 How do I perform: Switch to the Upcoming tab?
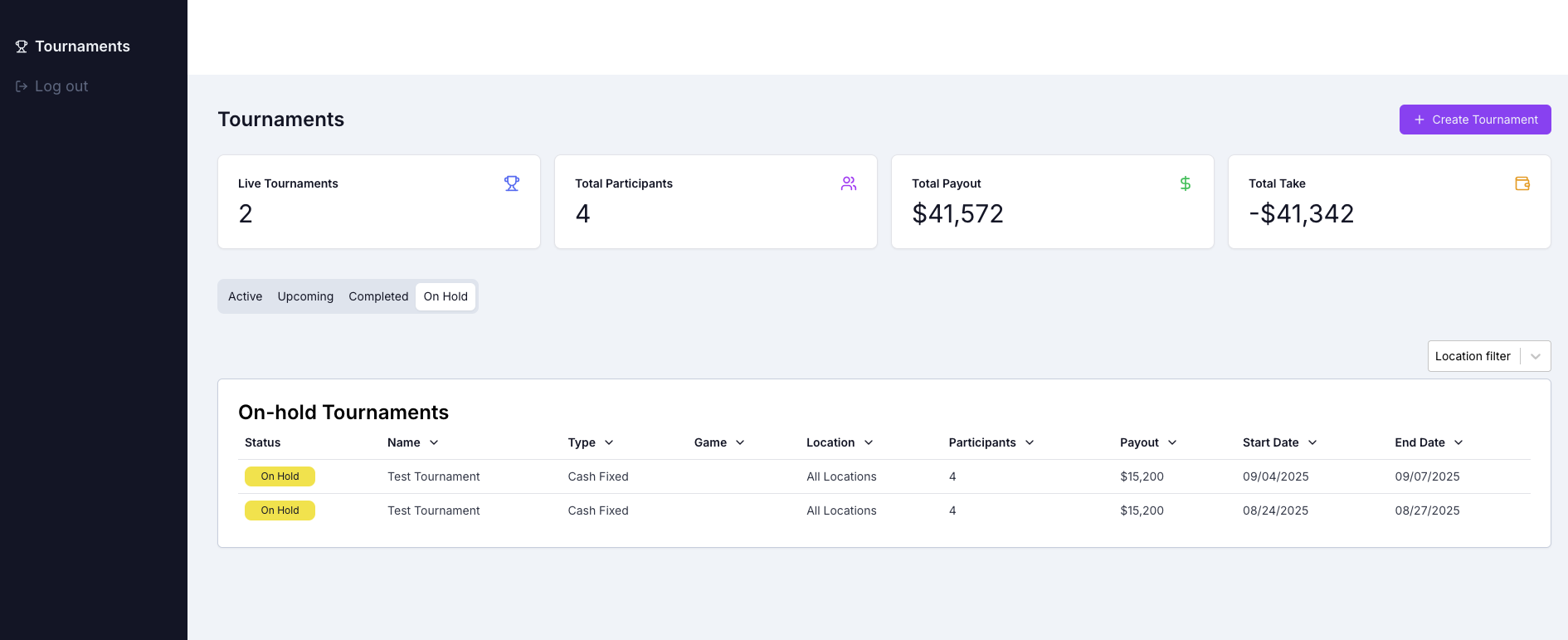click(305, 296)
